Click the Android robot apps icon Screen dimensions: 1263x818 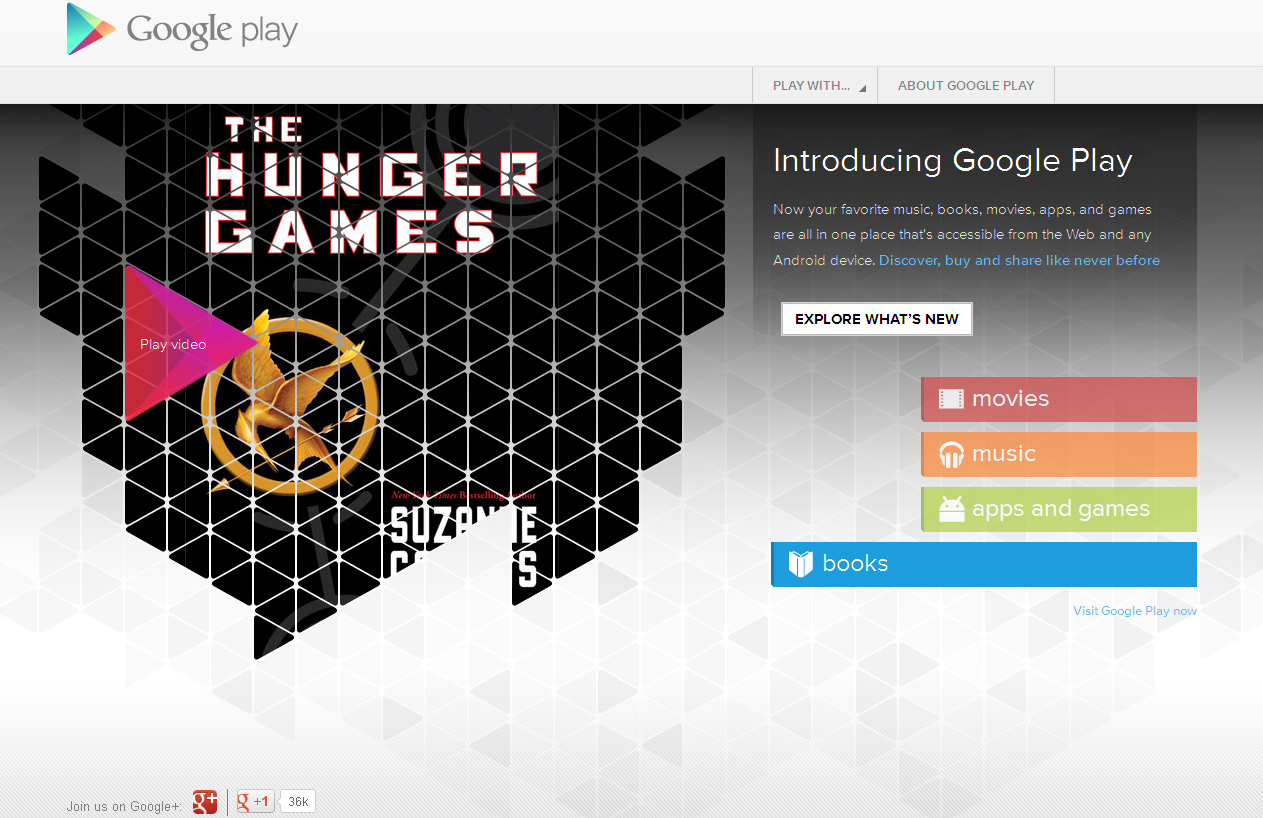[951, 509]
